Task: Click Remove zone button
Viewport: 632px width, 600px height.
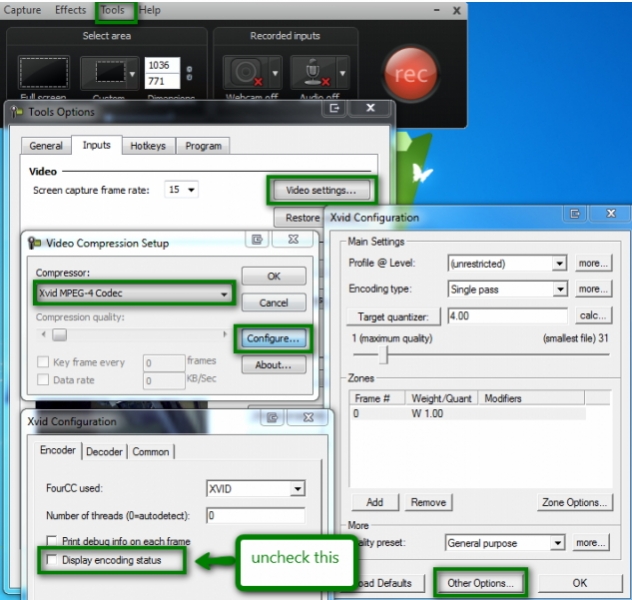Action: (x=428, y=502)
